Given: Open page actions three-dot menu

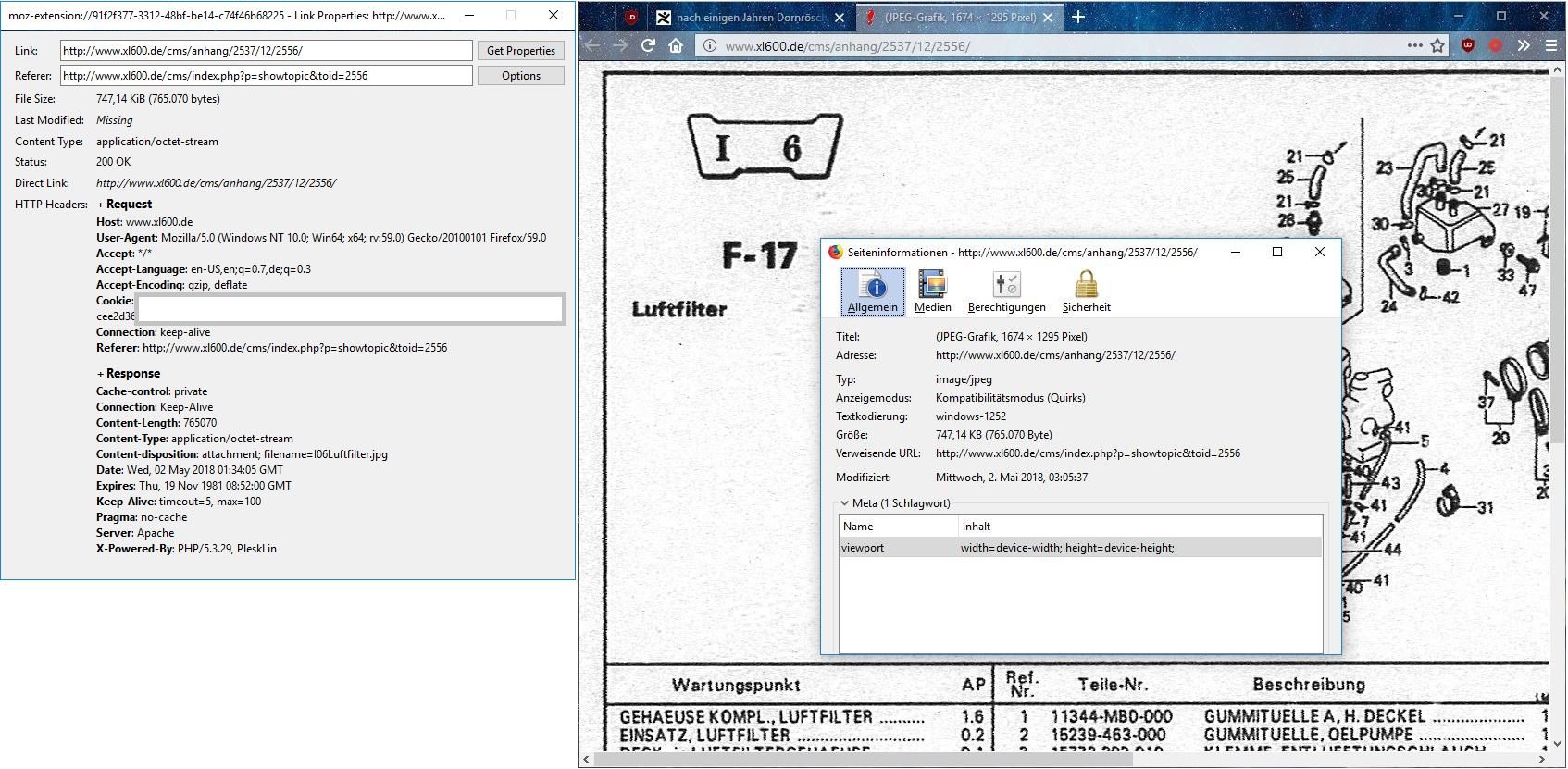Looking at the screenshot, I should coord(1414,45).
